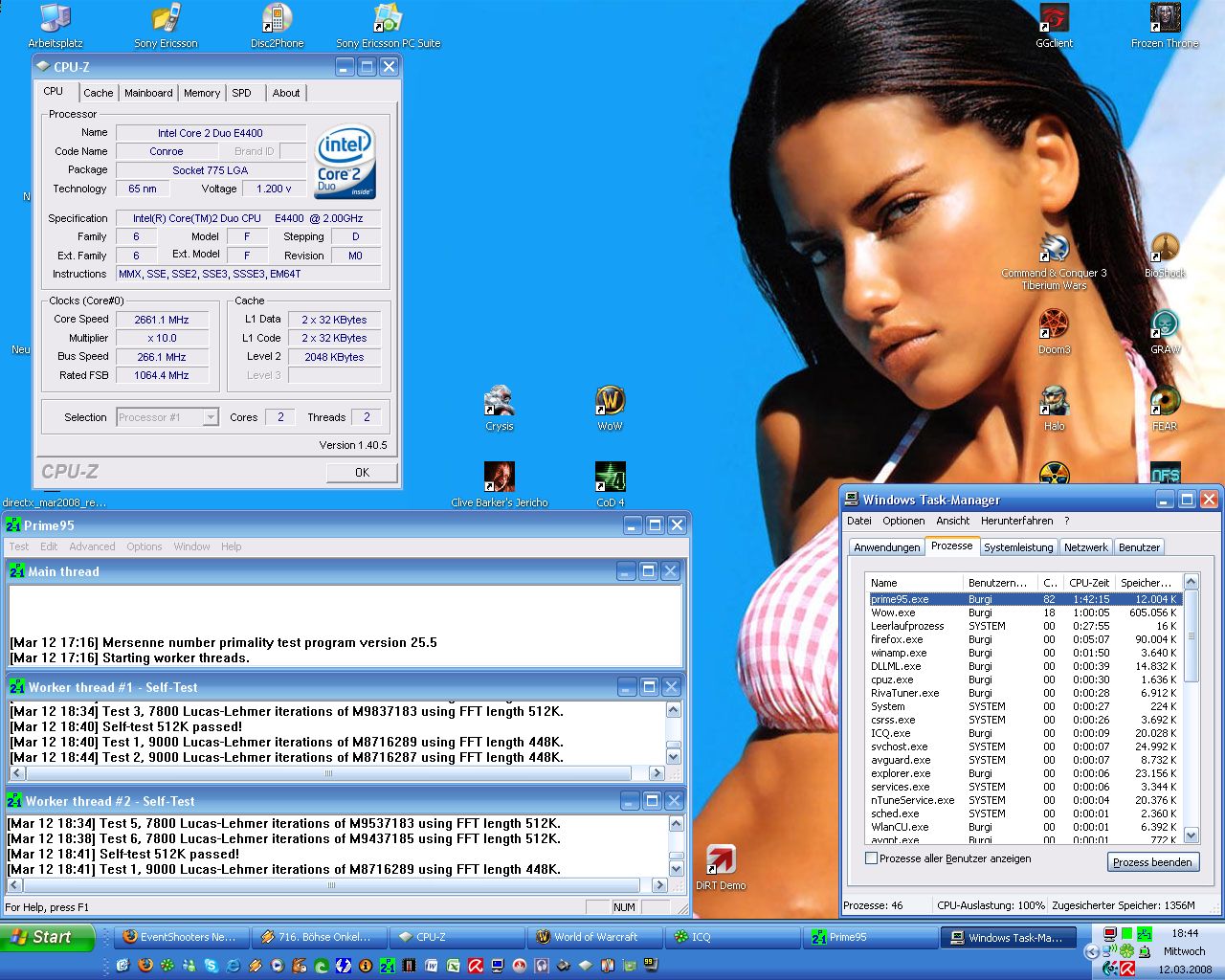Open the Optionen menu in Task-Manager
1225x980 pixels.
pyautogui.click(x=903, y=521)
